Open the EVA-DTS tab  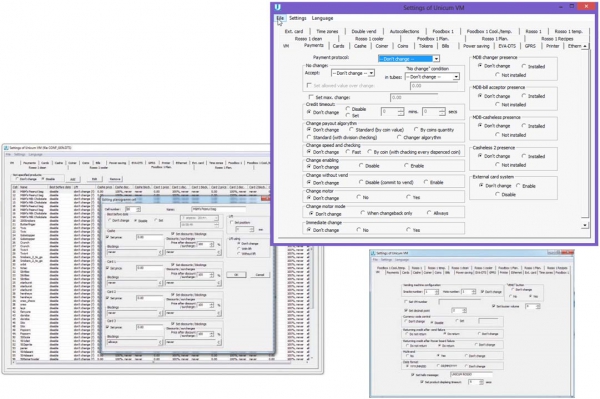tap(507, 46)
